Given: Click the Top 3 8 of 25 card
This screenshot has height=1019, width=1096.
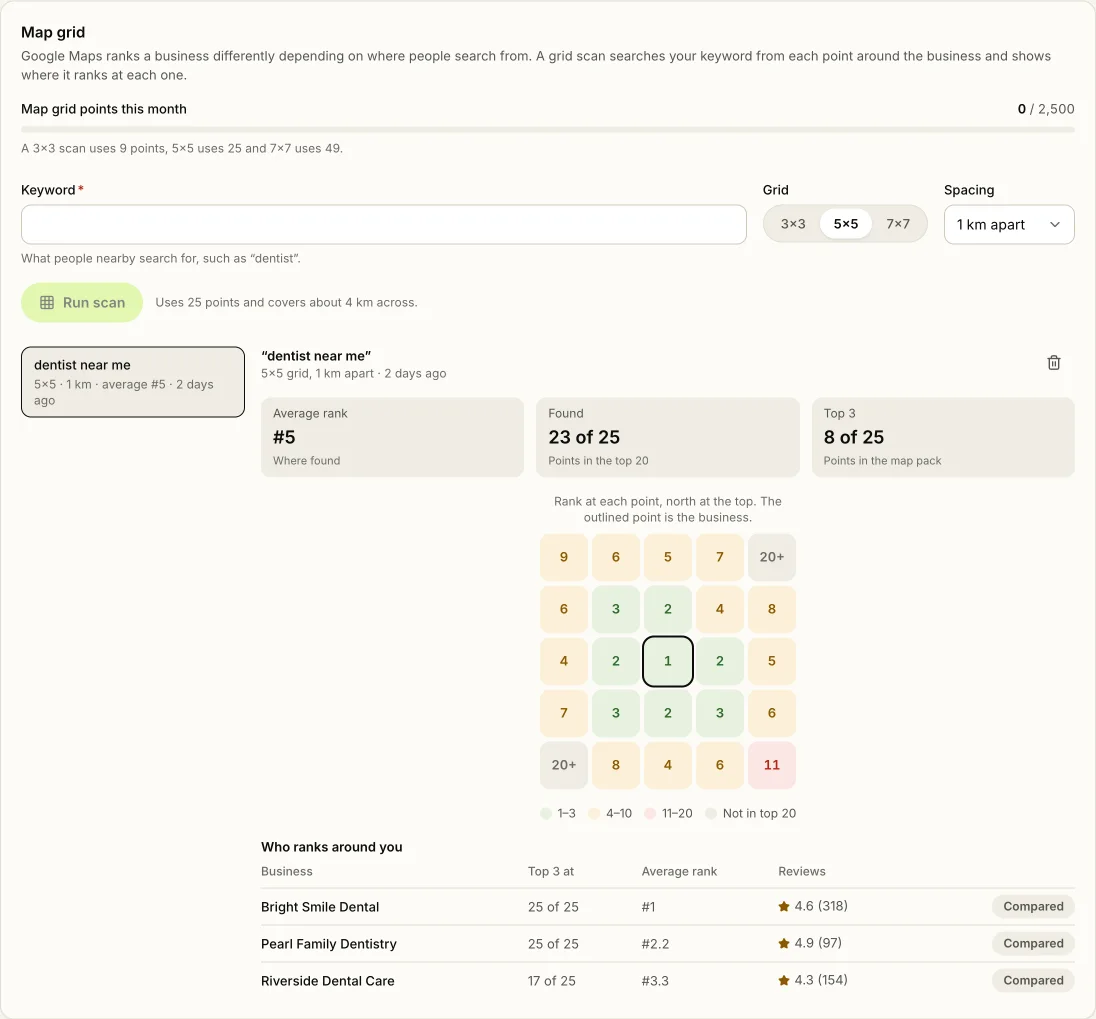Looking at the screenshot, I should [x=943, y=438].
